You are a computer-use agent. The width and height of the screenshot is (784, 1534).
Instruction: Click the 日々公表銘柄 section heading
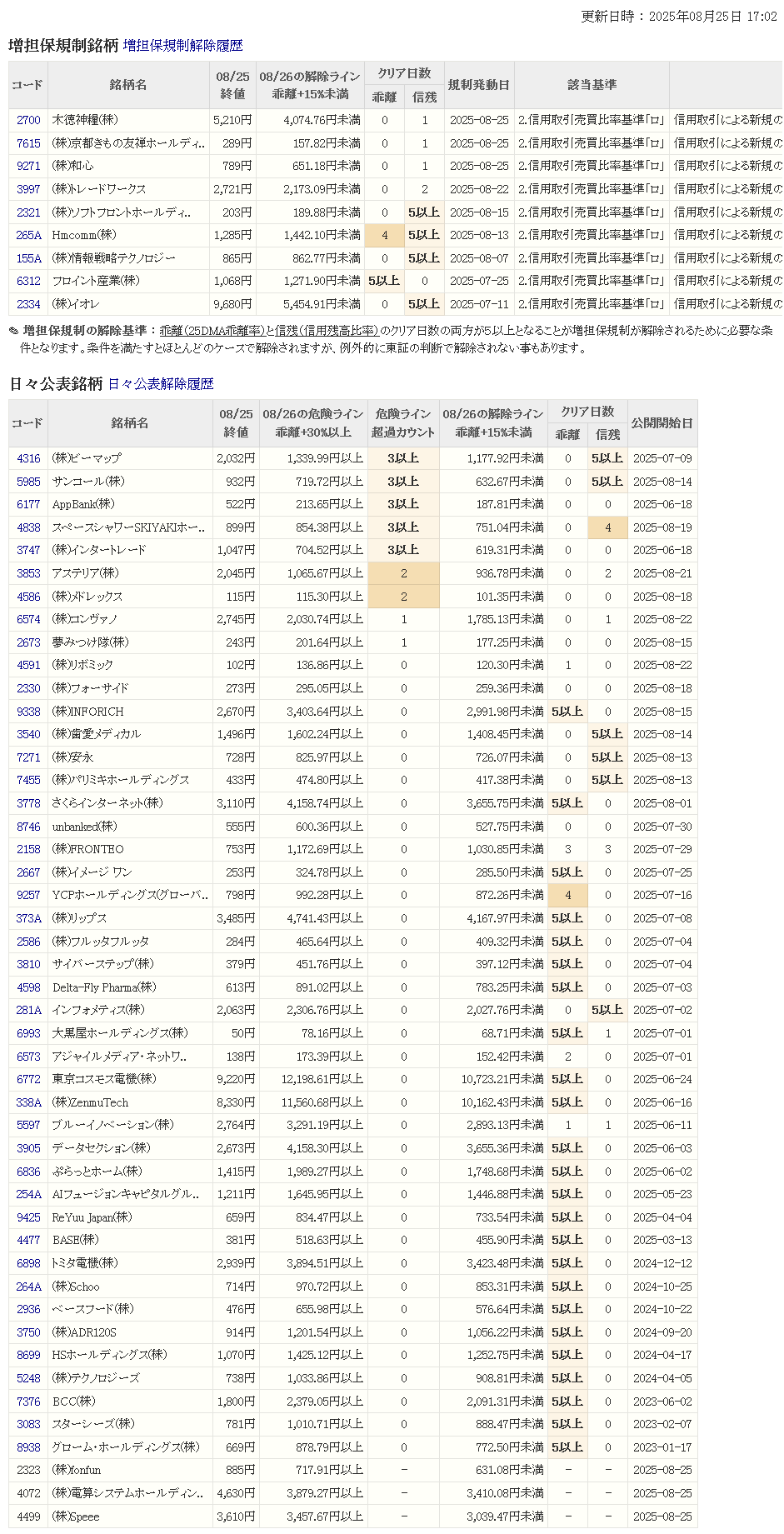(x=56, y=384)
